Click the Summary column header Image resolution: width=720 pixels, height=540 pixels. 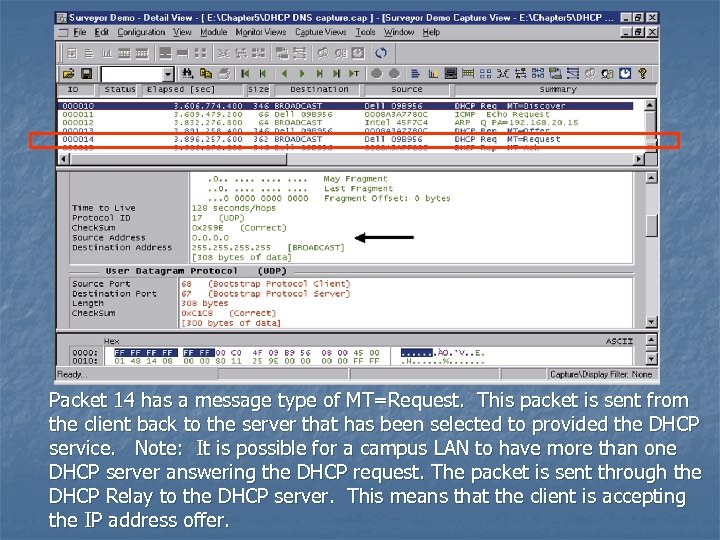[557, 90]
